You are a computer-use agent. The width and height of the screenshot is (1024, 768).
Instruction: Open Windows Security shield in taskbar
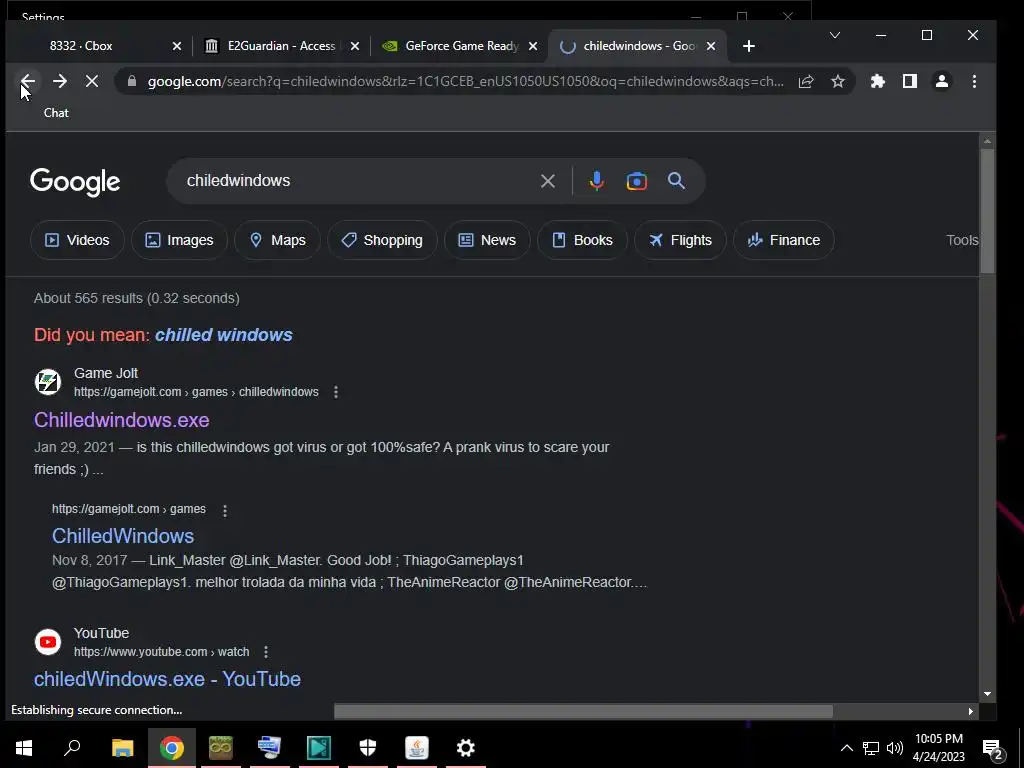pyautogui.click(x=368, y=748)
